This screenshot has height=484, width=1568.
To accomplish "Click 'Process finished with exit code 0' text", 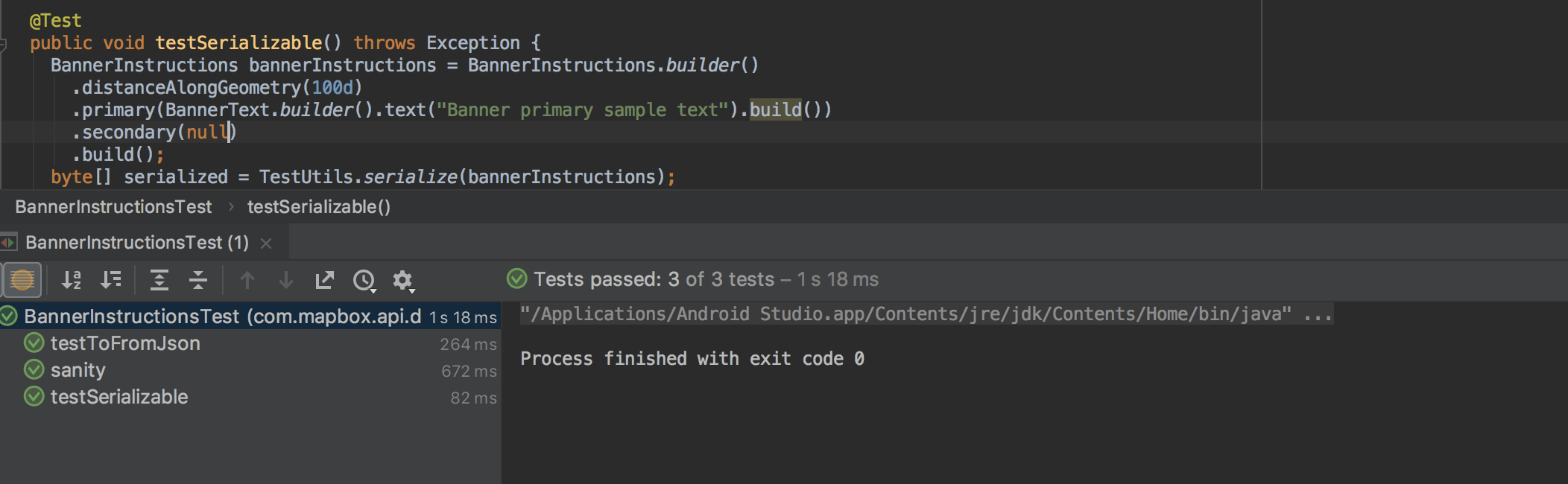I will (x=692, y=359).
